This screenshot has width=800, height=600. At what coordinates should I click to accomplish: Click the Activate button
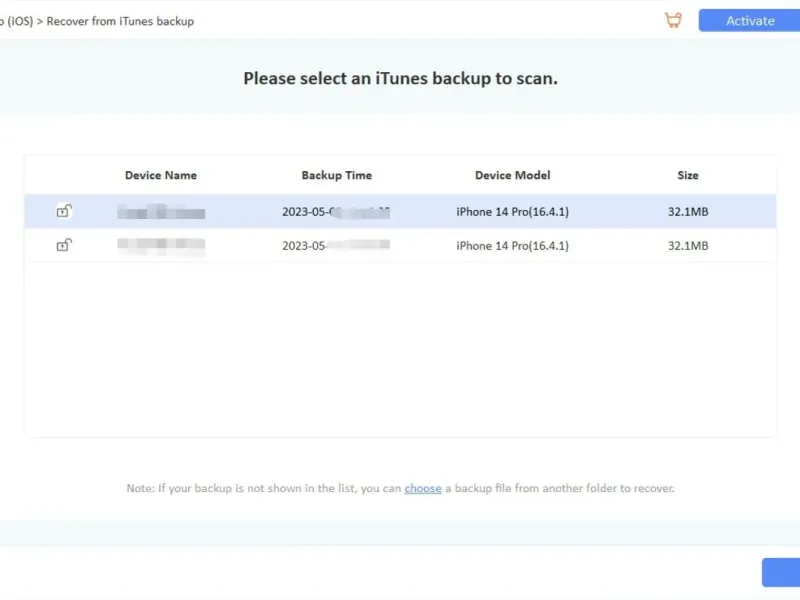pyautogui.click(x=749, y=20)
